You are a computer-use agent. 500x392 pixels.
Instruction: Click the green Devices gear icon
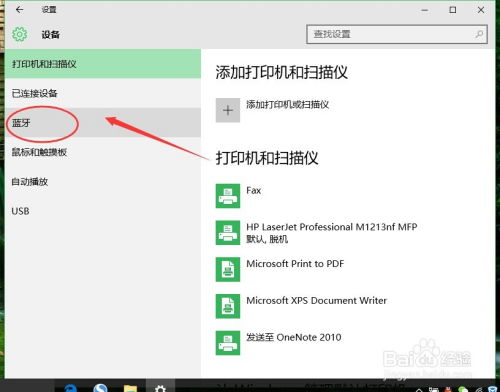(20, 34)
